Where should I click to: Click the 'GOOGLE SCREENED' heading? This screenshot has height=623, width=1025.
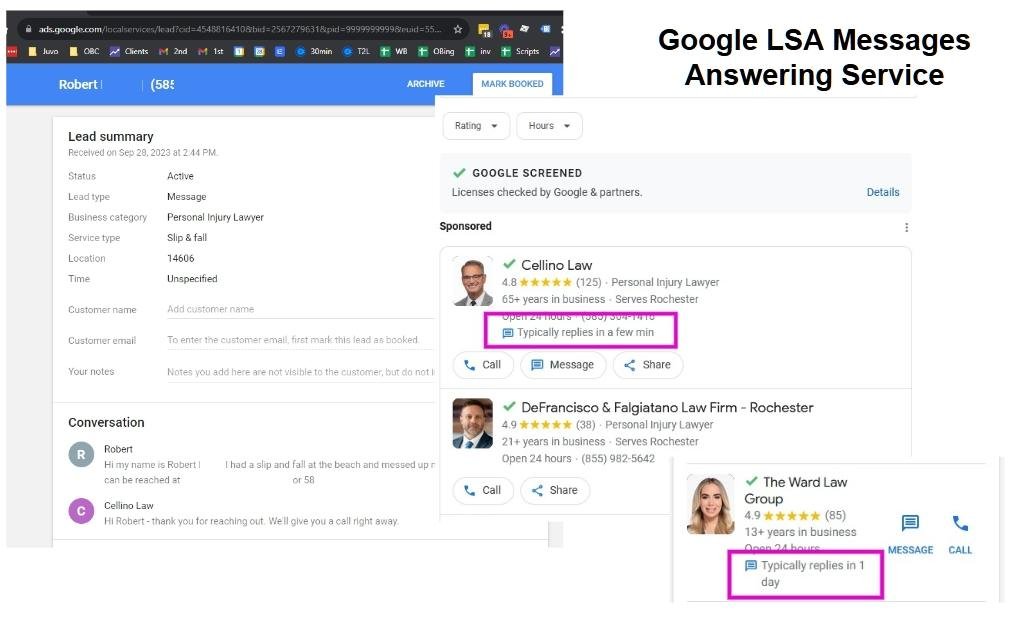point(527,173)
